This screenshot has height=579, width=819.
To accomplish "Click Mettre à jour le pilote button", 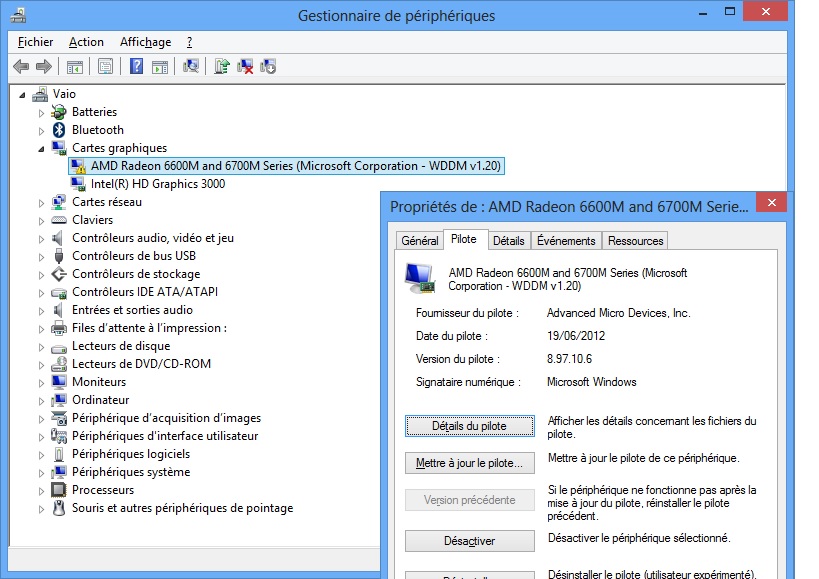I will coord(470,463).
